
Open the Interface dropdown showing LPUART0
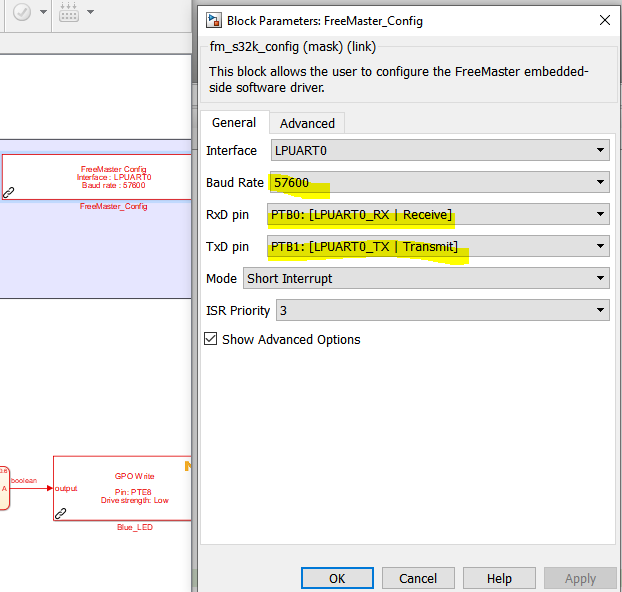(440, 150)
